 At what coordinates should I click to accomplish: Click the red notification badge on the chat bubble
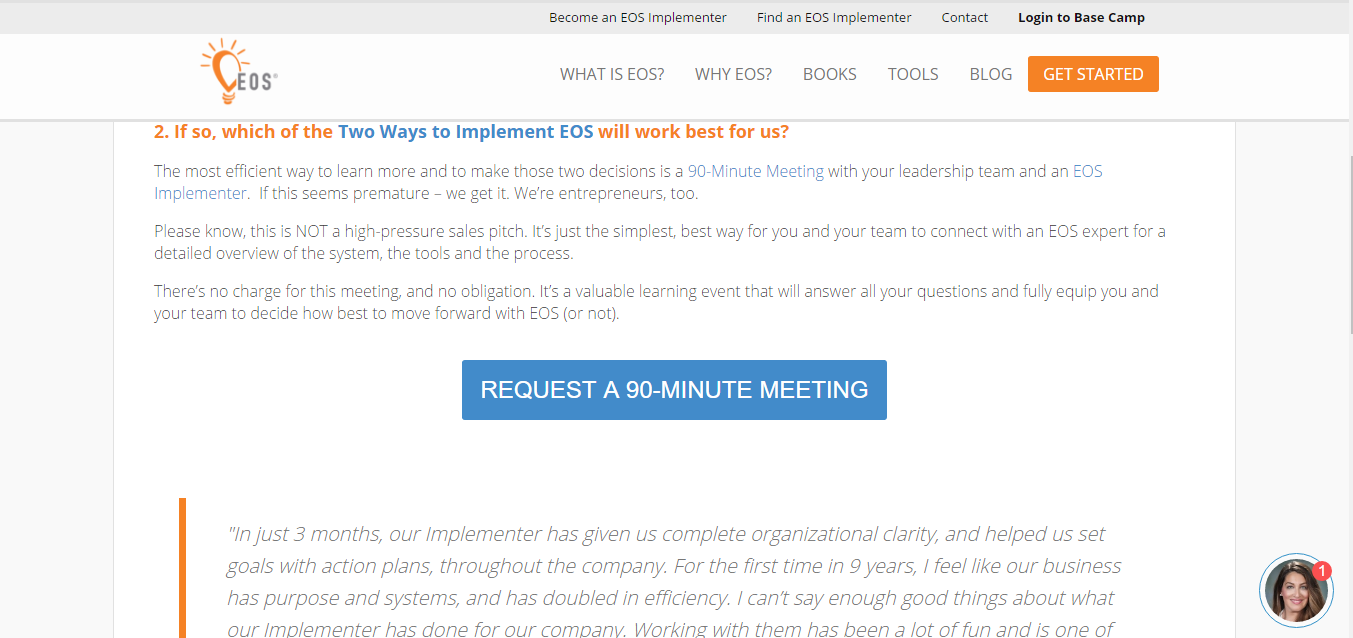[1322, 570]
